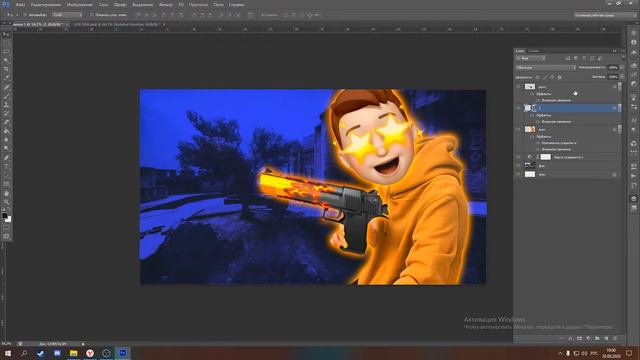Create new adjustment layer icon
This screenshot has height=360, width=640.
pos(588,338)
